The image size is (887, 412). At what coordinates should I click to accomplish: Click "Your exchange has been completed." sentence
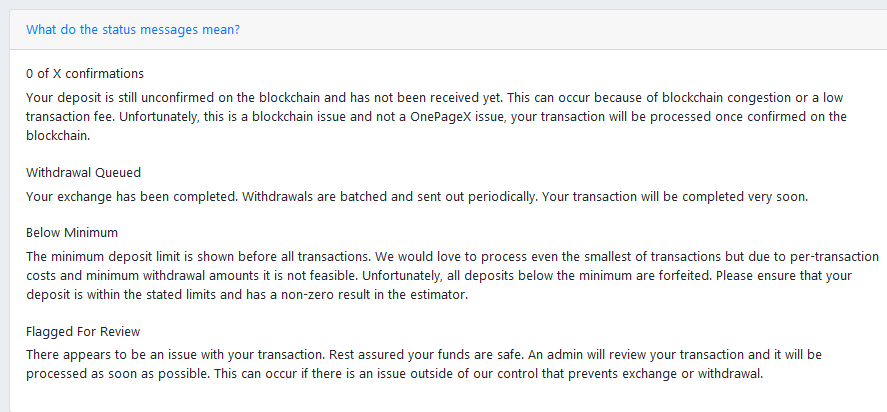[x=128, y=196]
